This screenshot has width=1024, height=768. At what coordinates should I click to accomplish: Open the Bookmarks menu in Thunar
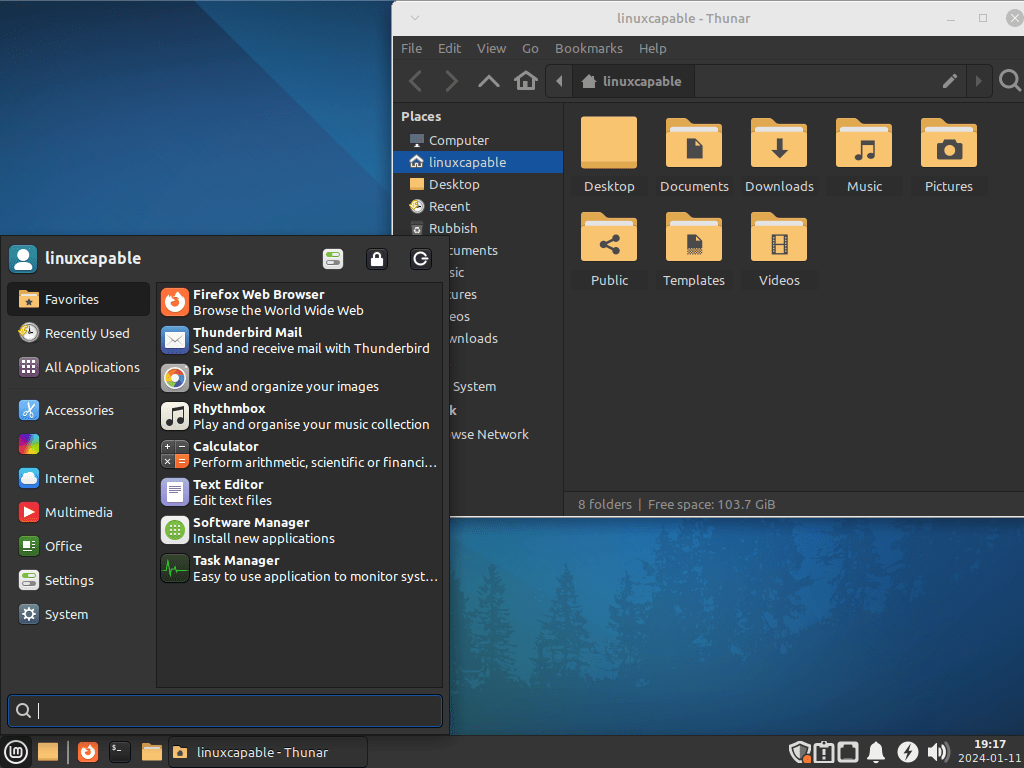pyautogui.click(x=588, y=48)
